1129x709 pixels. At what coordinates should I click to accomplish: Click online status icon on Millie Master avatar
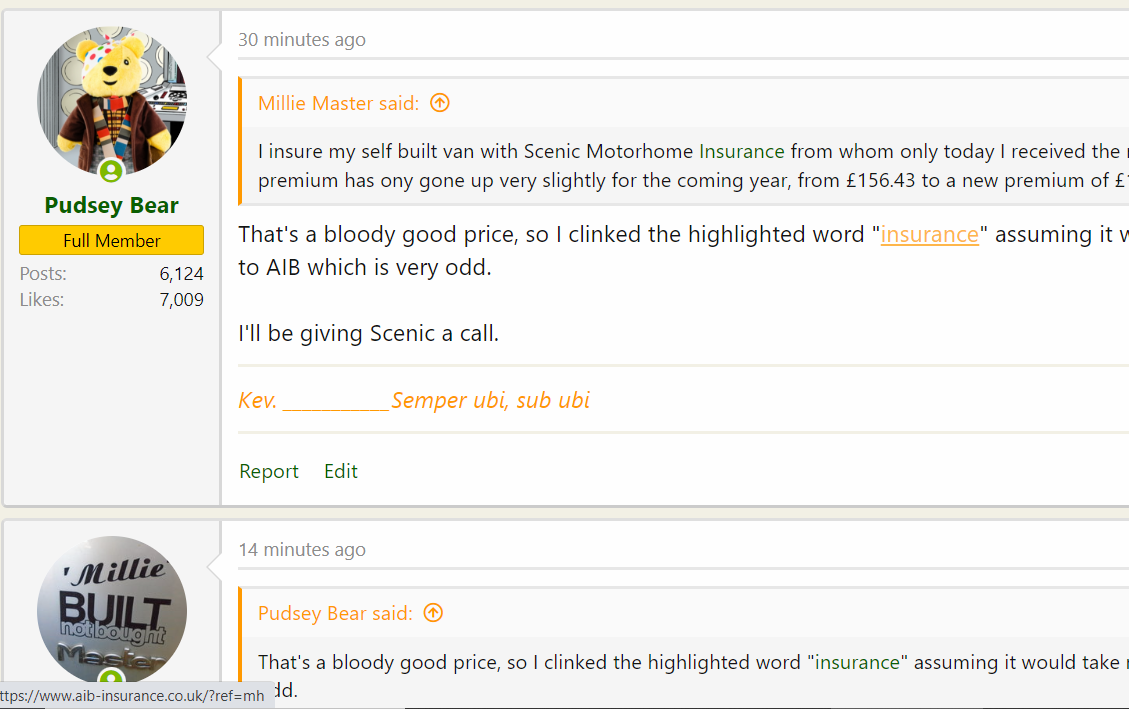[x=112, y=679]
